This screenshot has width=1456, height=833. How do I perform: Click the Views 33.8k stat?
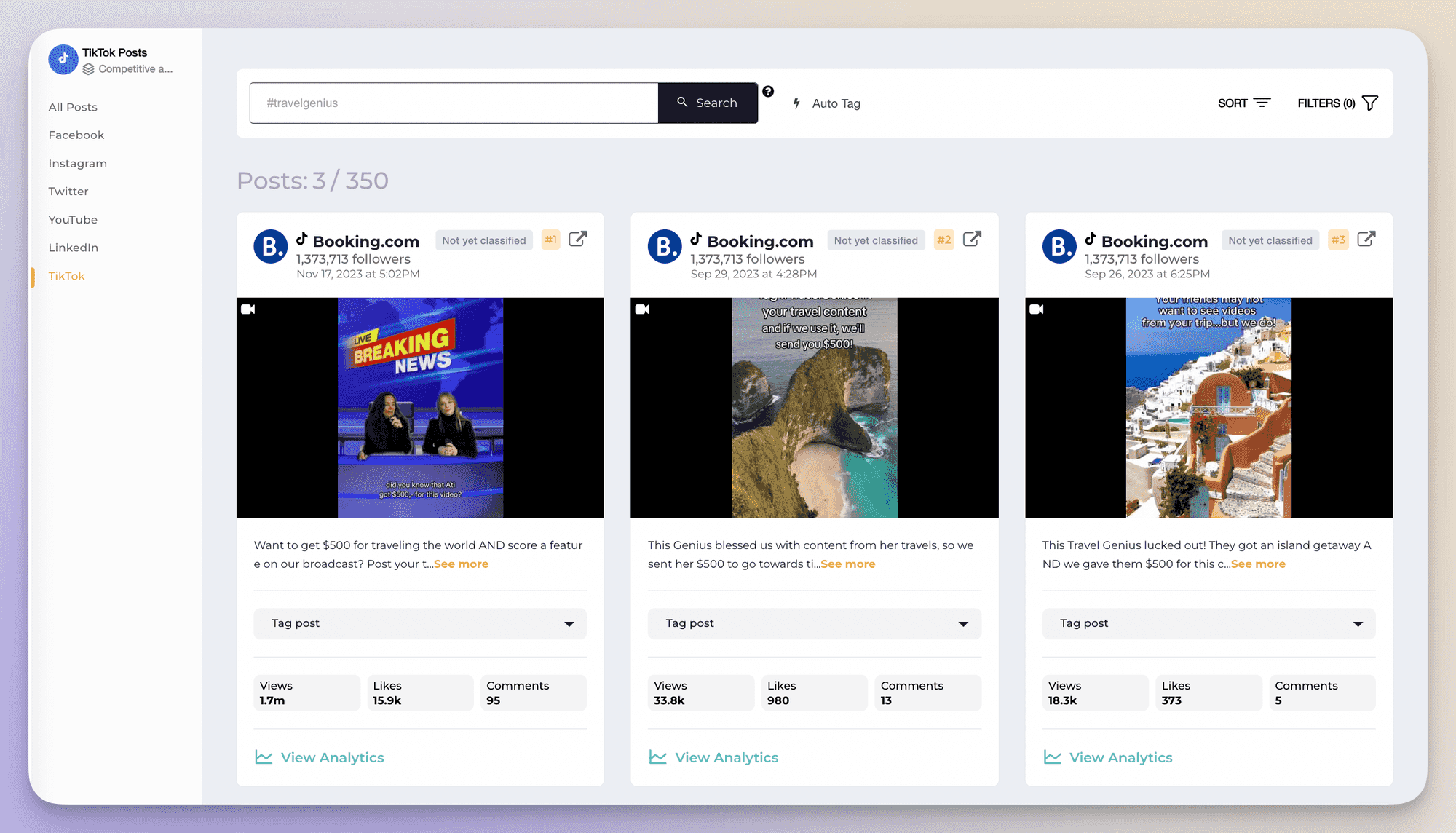click(x=701, y=692)
